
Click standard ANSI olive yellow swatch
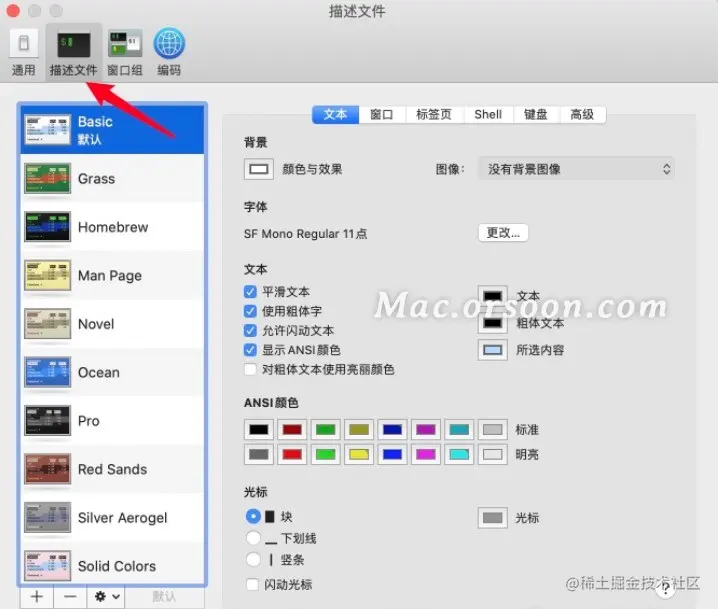(x=359, y=430)
